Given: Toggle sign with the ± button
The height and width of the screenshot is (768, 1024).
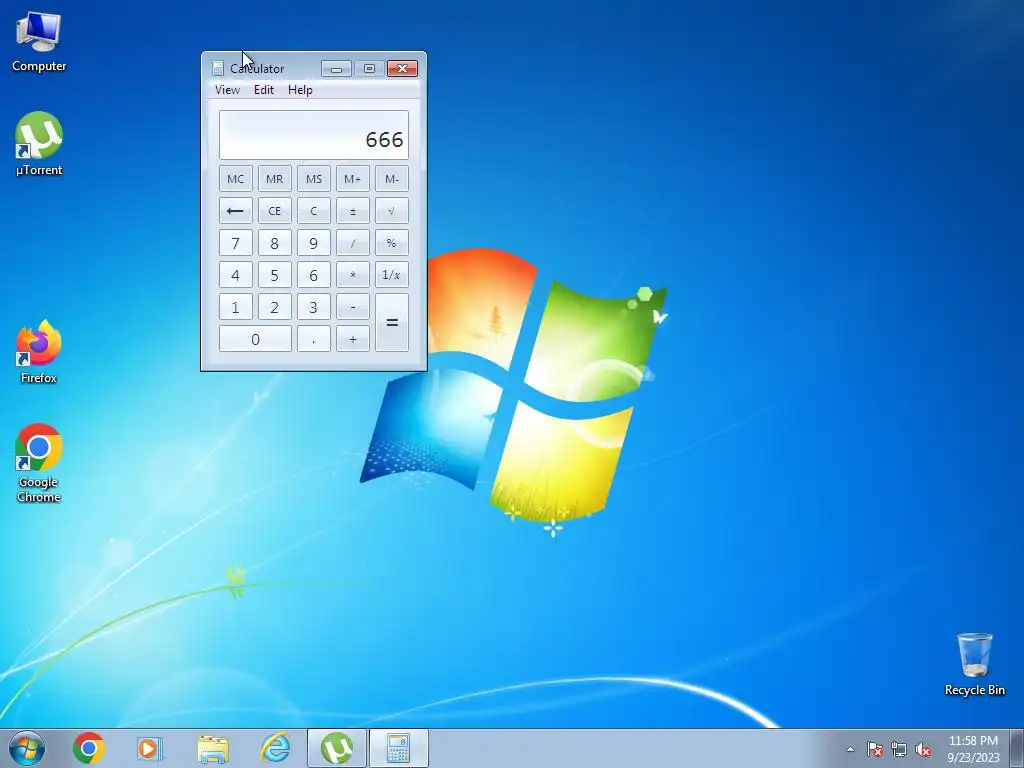Looking at the screenshot, I should (353, 211).
